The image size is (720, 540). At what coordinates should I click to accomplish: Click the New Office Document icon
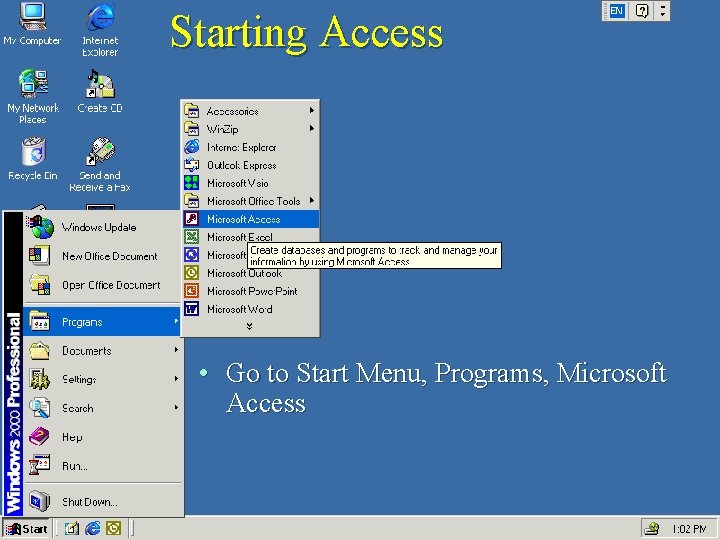click(39, 256)
